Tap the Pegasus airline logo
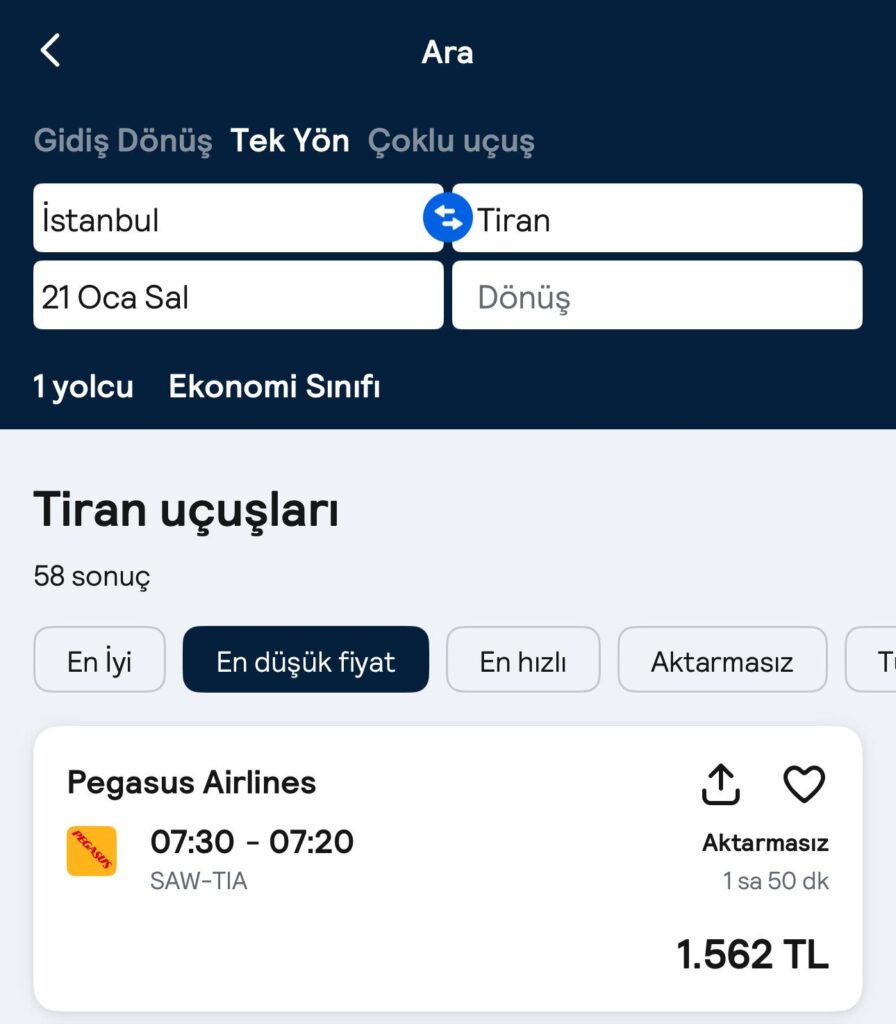This screenshot has width=896, height=1024. [x=91, y=850]
